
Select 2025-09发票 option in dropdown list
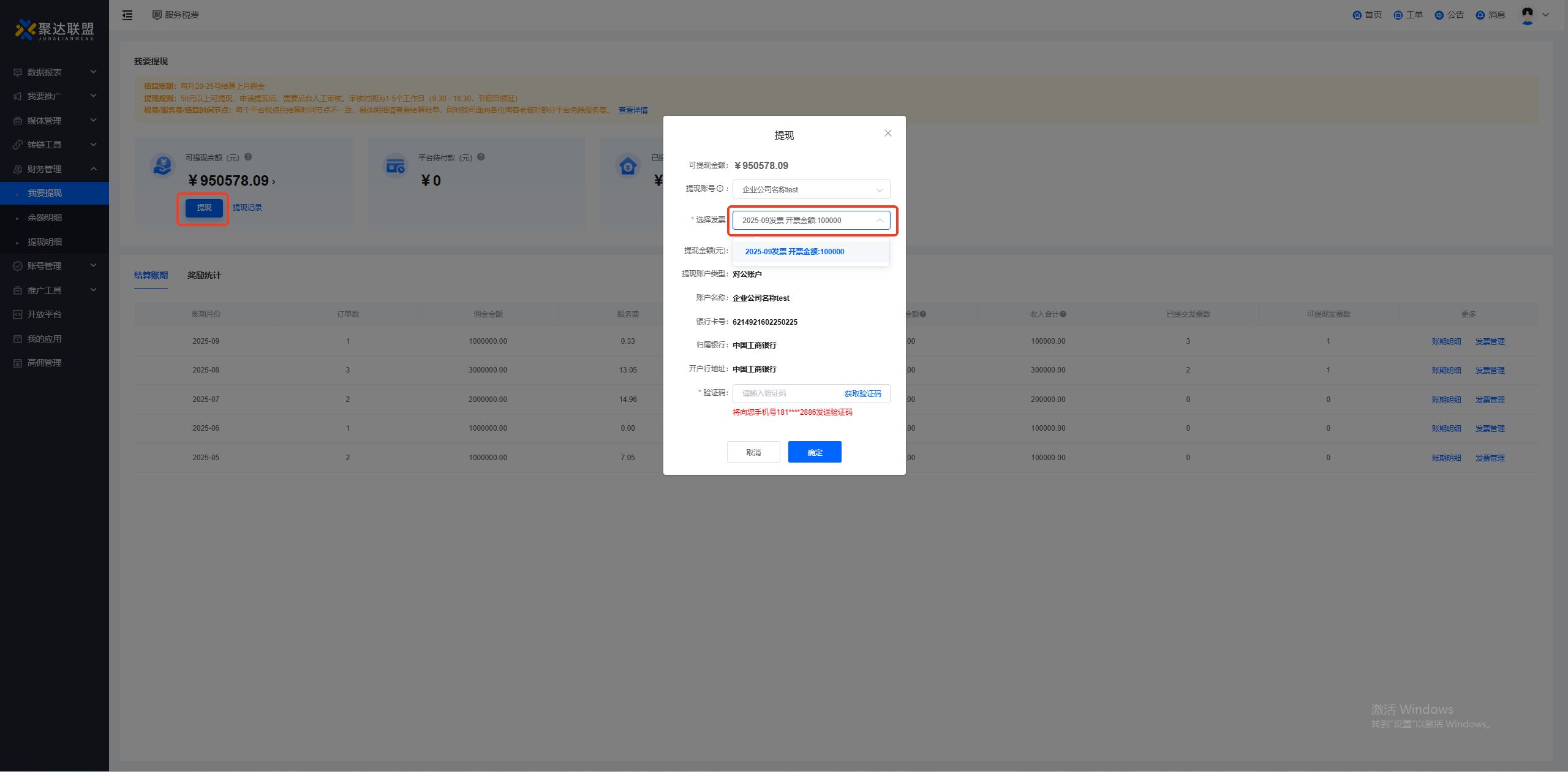pos(794,252)
